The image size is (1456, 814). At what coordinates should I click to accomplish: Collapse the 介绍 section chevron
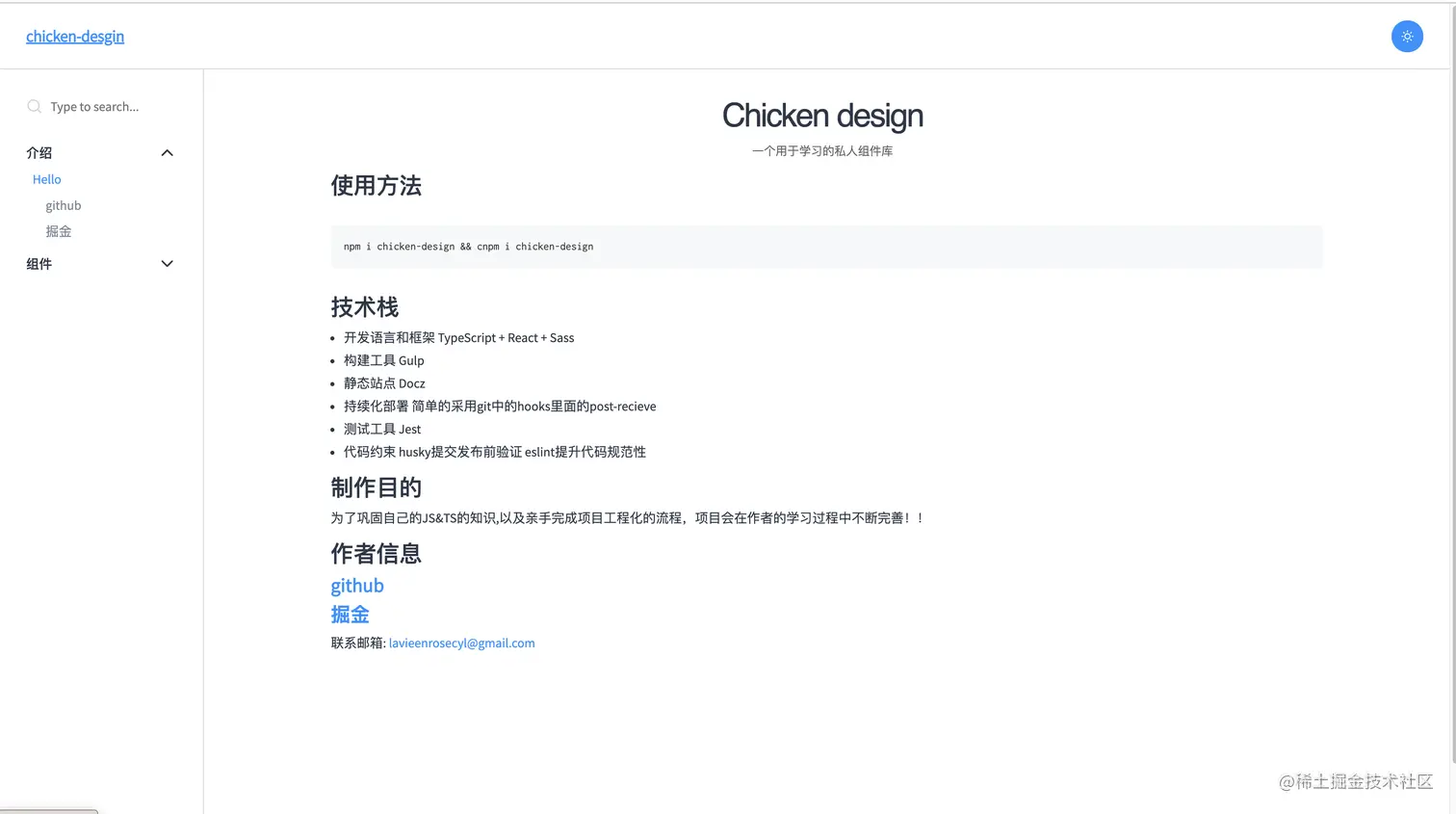click(x=167, y=153)
